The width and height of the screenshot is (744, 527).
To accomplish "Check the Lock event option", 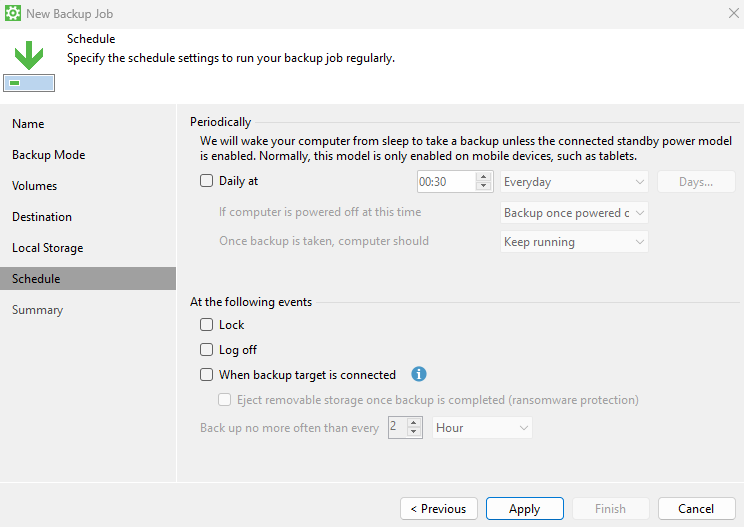I will 207,325.
